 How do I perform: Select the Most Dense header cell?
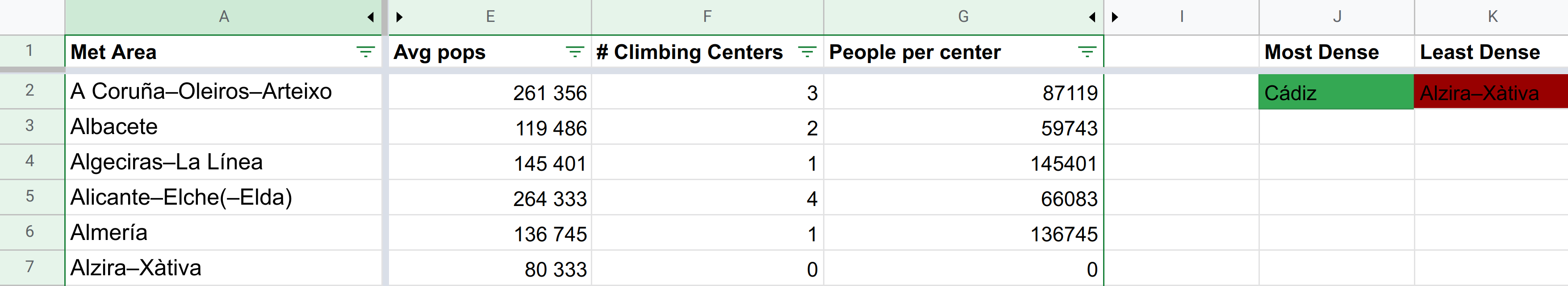pyautogui.click(x=1336, y=52)
